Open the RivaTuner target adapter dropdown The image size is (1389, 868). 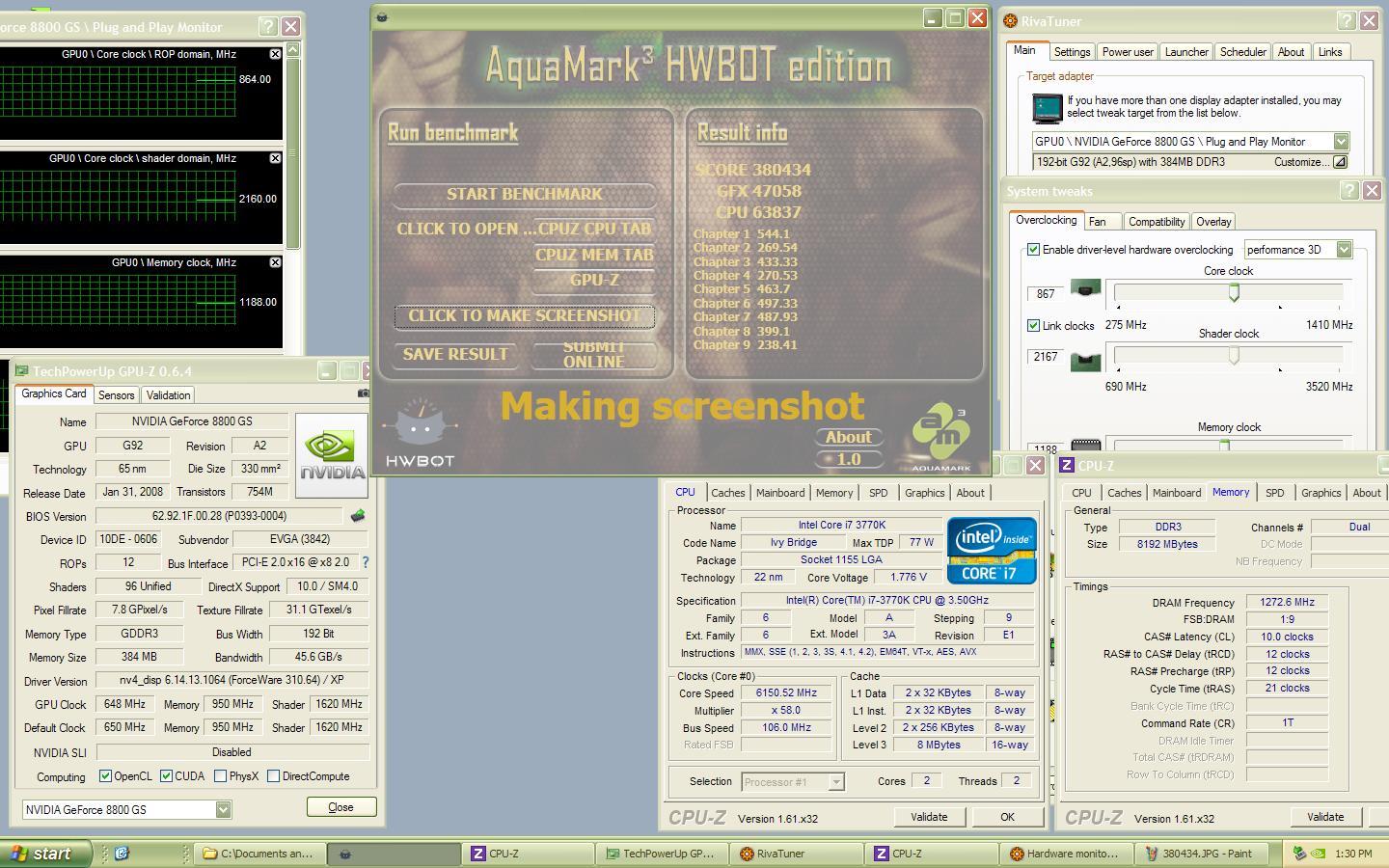click(1341, 142)
